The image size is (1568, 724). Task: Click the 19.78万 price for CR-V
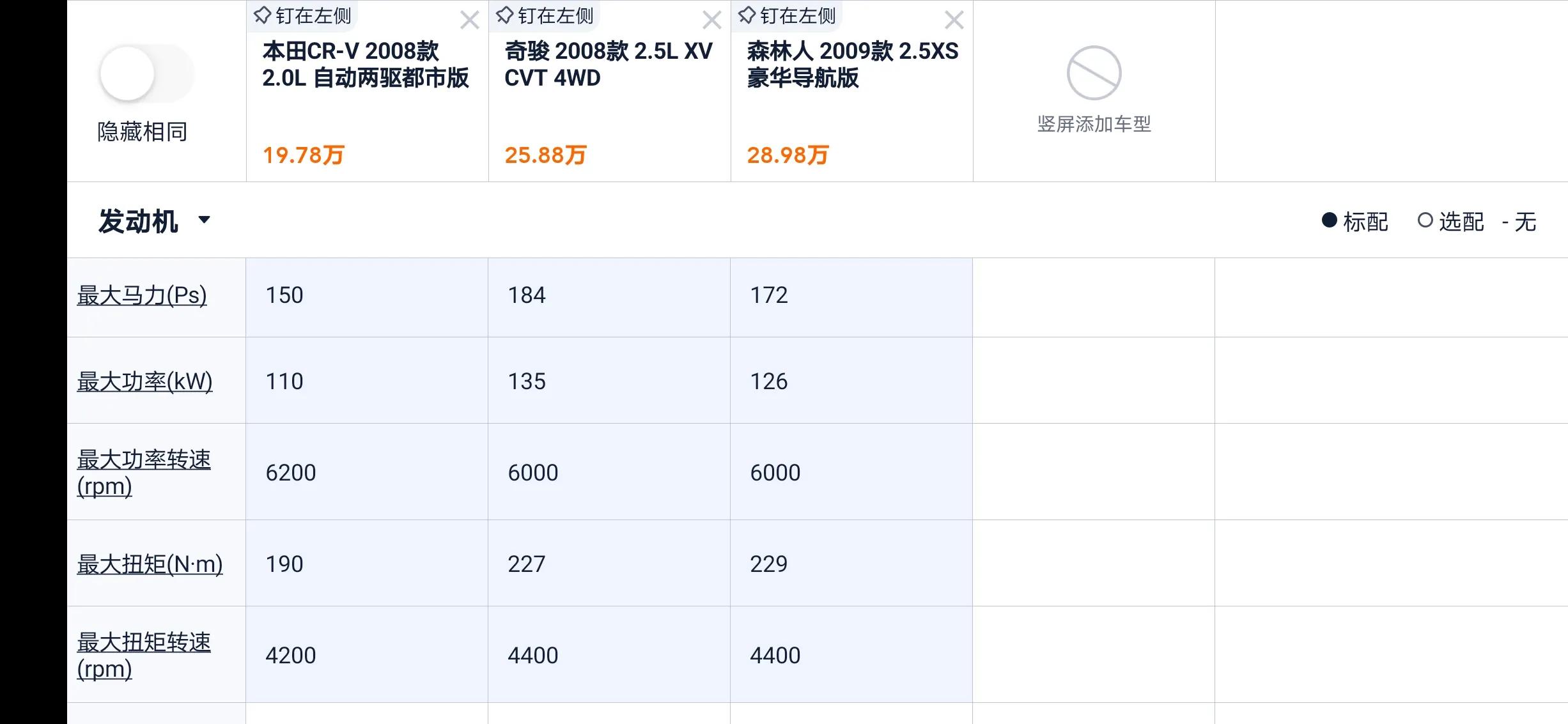point(303,154)
